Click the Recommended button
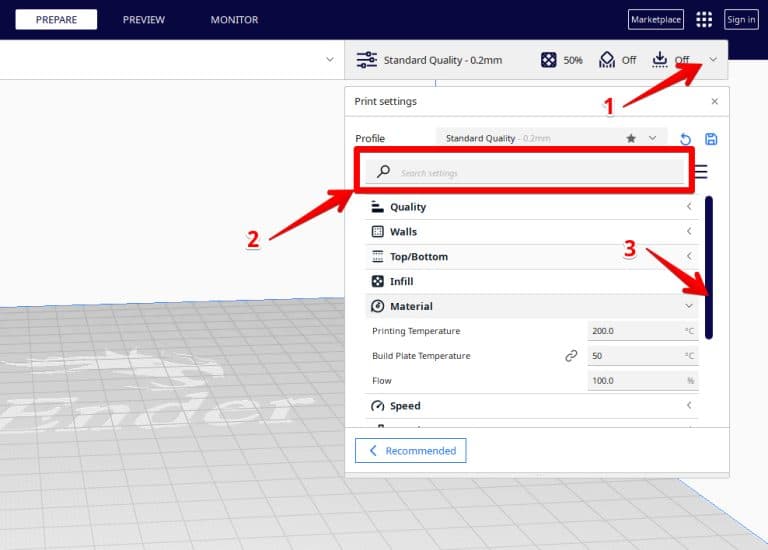 click(411, 451)
